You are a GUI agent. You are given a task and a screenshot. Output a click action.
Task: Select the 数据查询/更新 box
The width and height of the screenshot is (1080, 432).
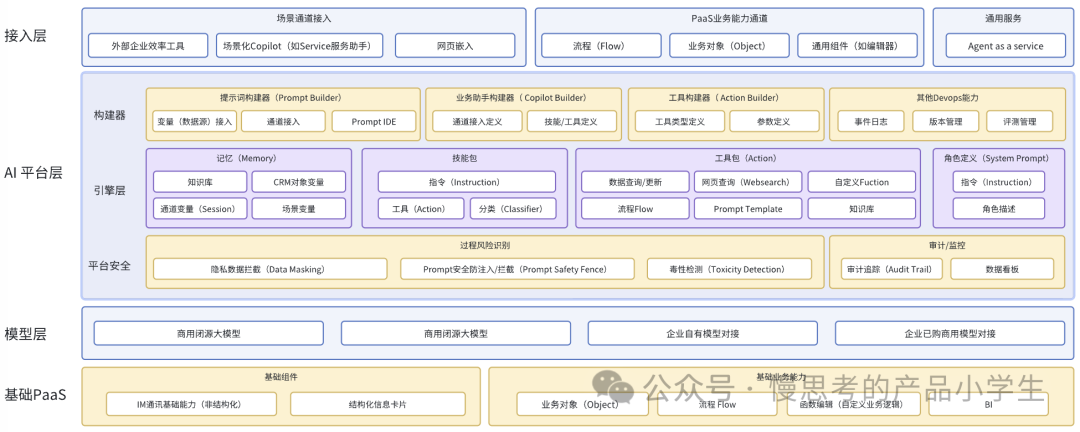tap(635, 183)
